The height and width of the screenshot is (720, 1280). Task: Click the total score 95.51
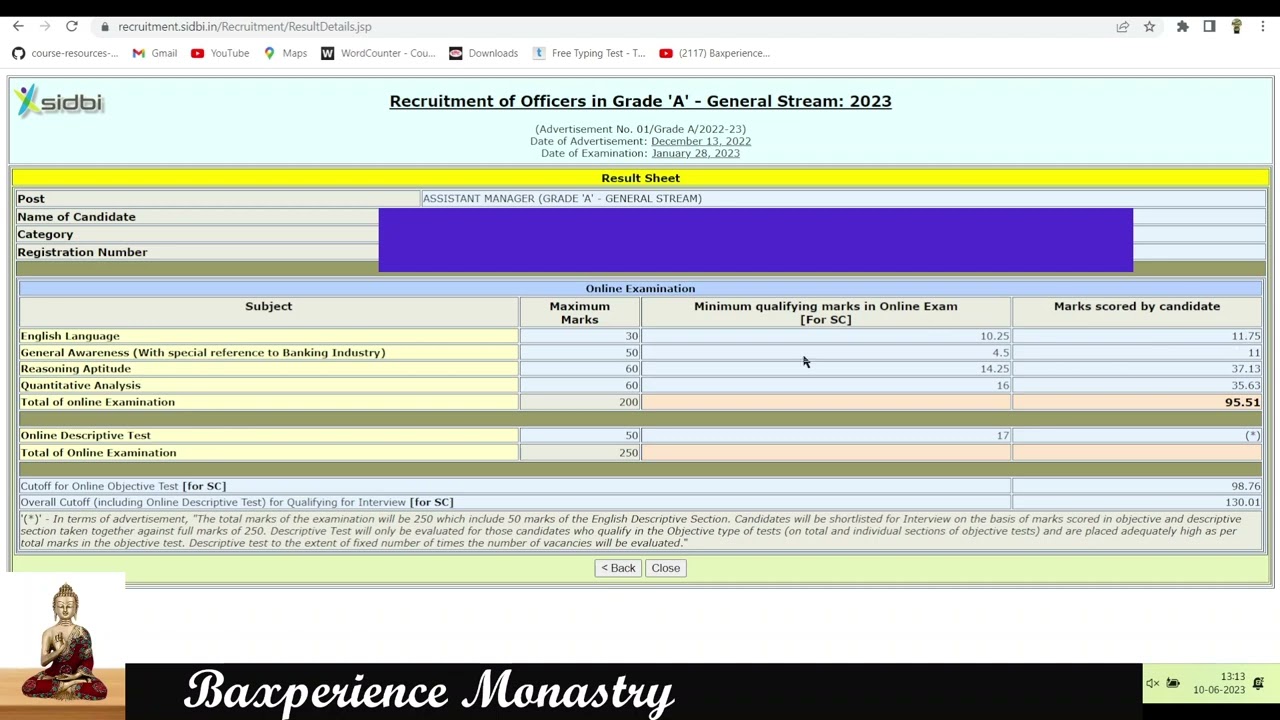[1242, 402]
